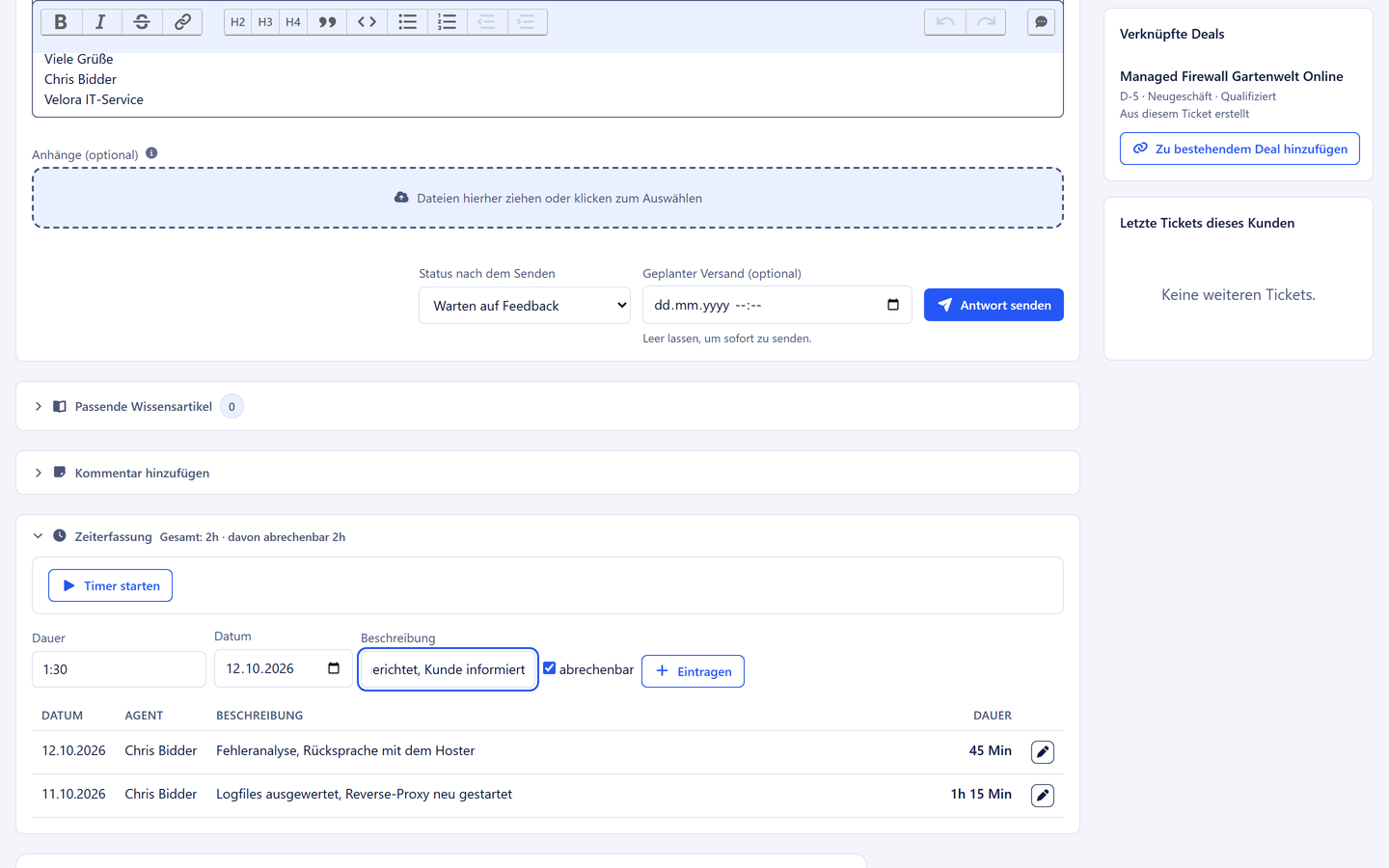
Task: Start the time tracking timer
Action: [x=111, y=585]
